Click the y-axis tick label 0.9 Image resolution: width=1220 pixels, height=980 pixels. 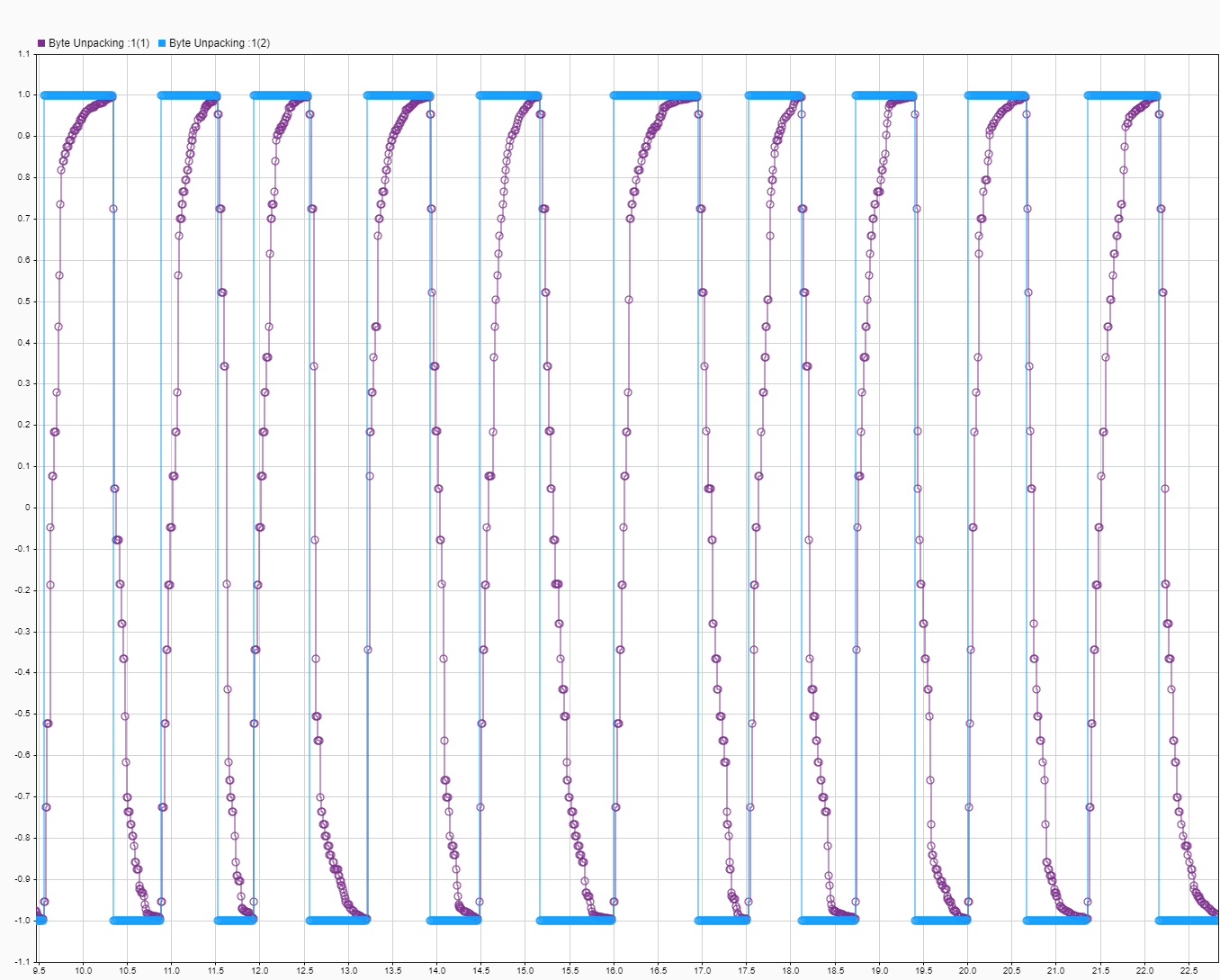point(23,136)
